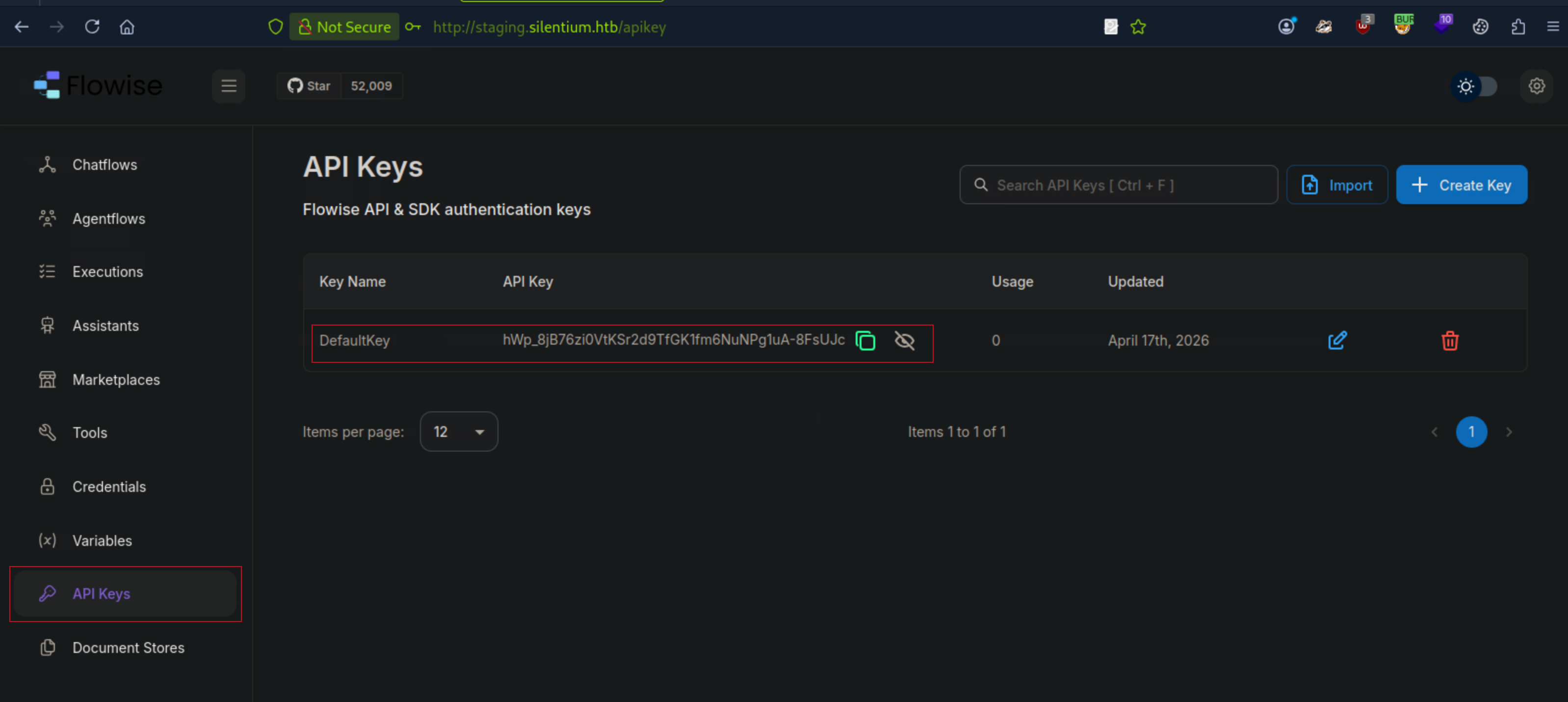Open items per page dropdown
The width and height of the screenshot is (1568, 702).
(x=458, y=432)
